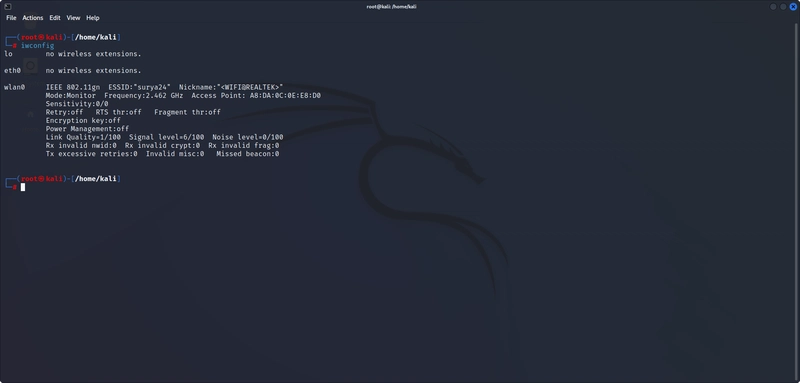Viewport: 800px width, 383px height.
Task: Click Encryption key:off line
Action: click(83, 120)
